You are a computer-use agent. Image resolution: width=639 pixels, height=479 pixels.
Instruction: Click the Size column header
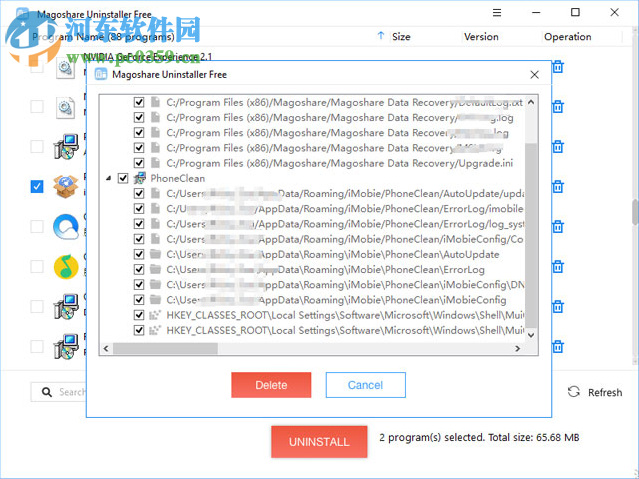click(x=401, y=37)
